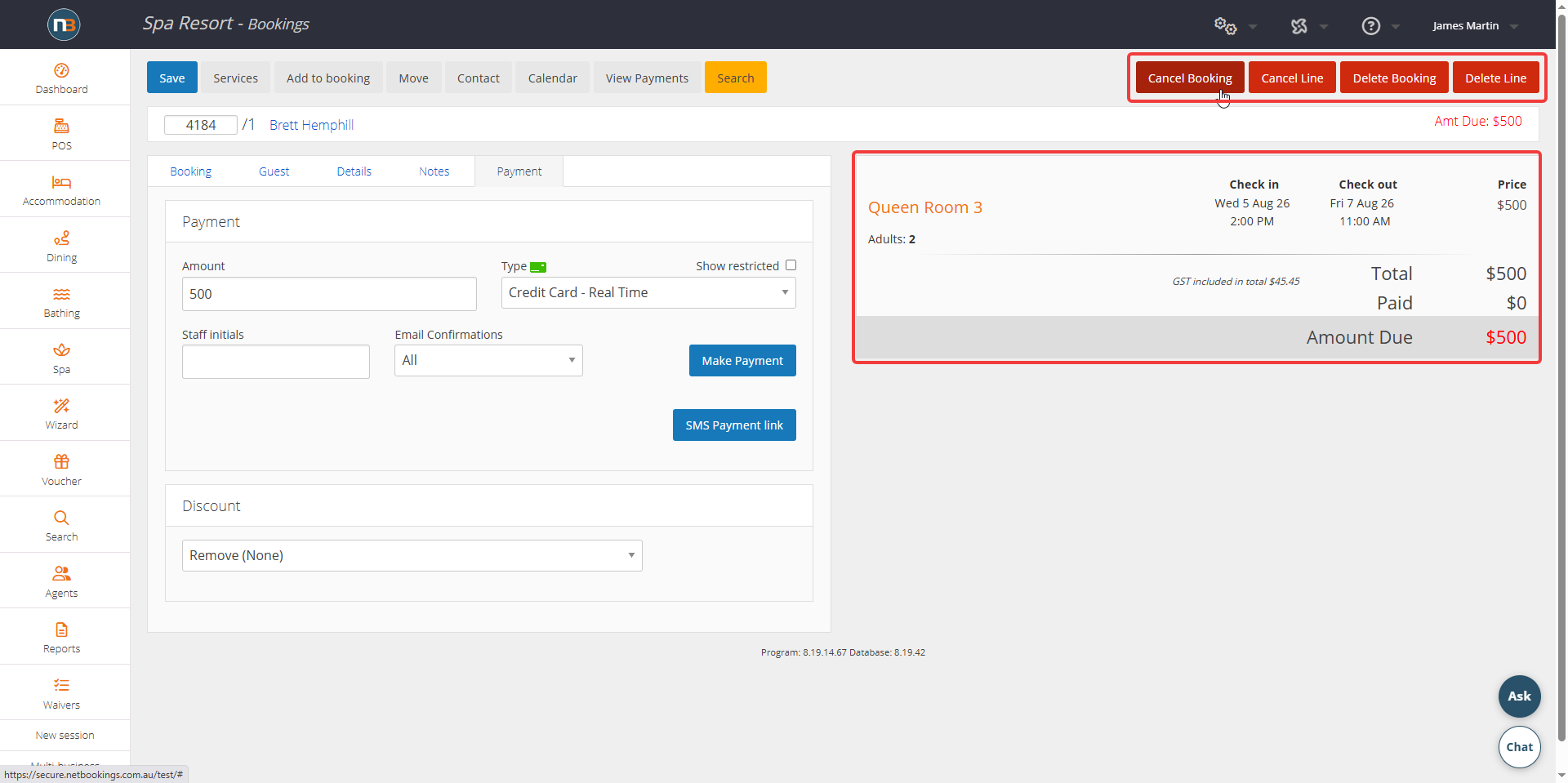Screen dimensions: 1568x783
Task: Click the Contact button
Action: 479,78
